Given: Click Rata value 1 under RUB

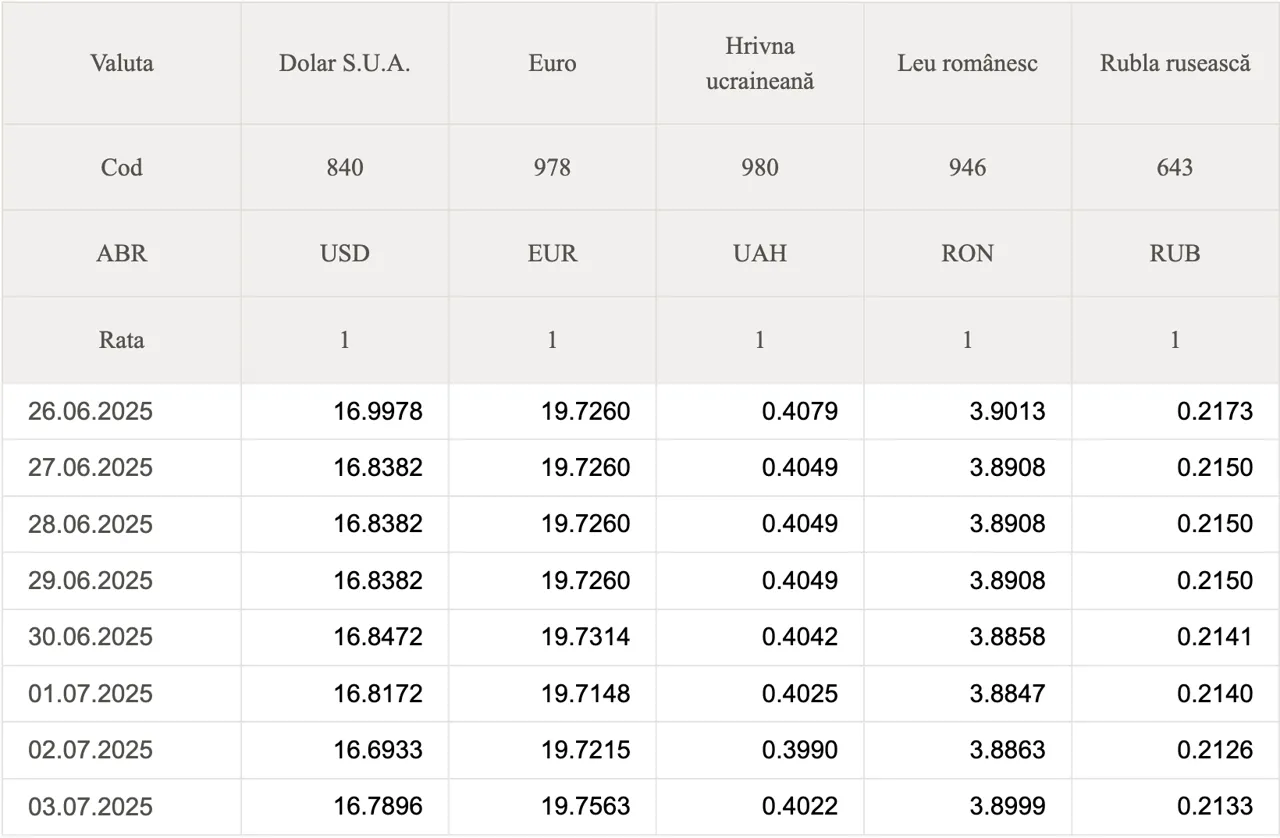Looking at the screenshot, I should pyautogui.click(x=1175, y=340).
